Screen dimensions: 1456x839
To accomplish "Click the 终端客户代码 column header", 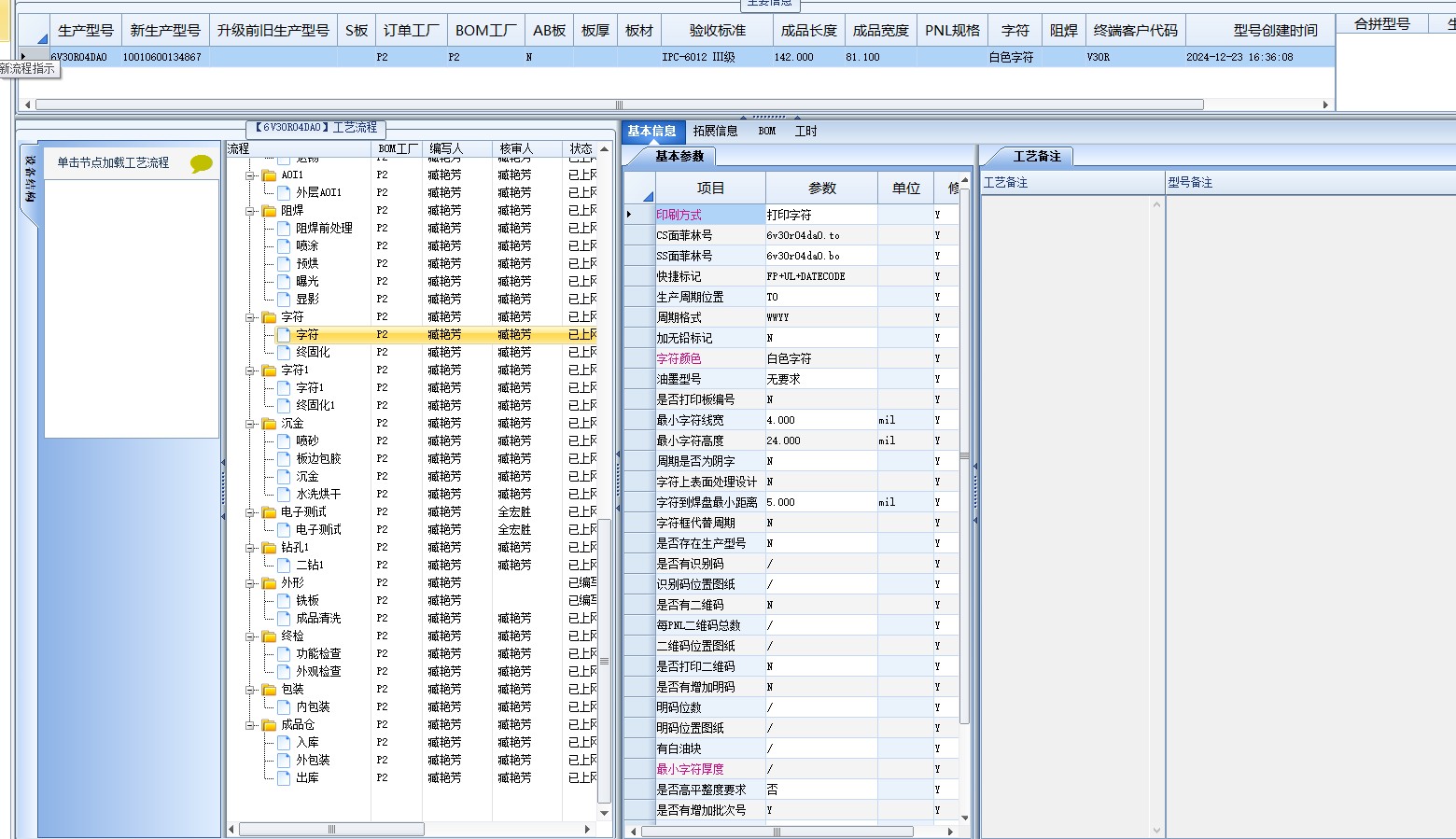I will point(1135,31).
